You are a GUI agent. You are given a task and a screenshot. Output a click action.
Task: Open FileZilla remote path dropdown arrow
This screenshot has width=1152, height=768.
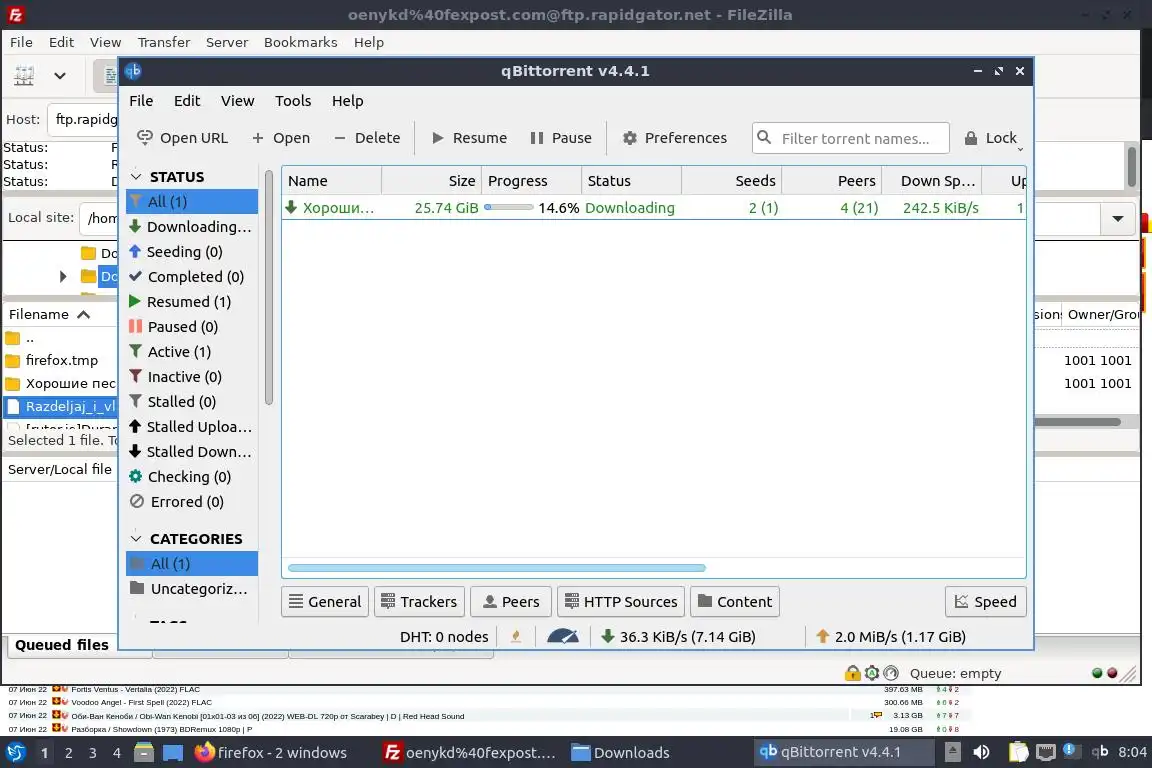(x=1117, y=218)
